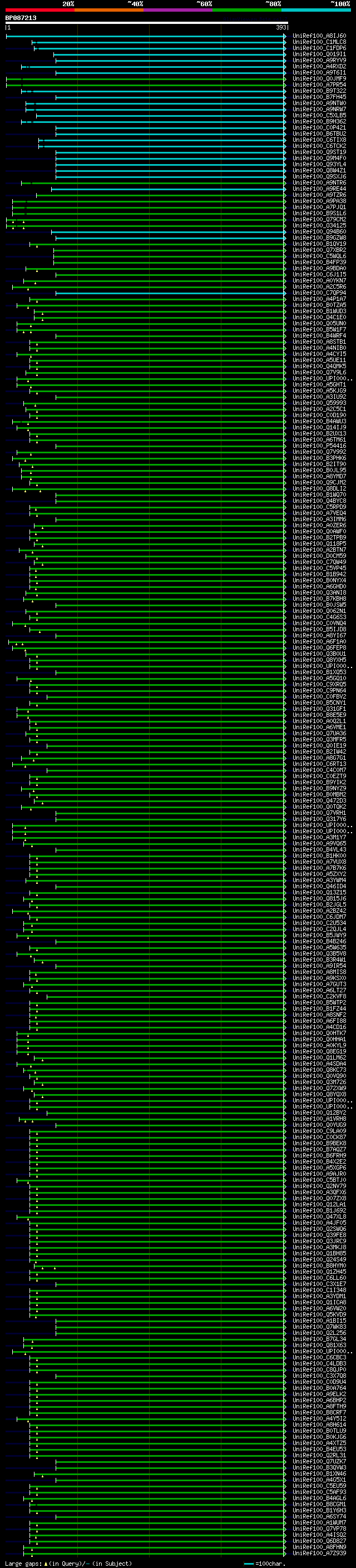Click the UniRef100_B7GL34 label
This screenshot has width=356, height=1568.
coord(319,1339)
